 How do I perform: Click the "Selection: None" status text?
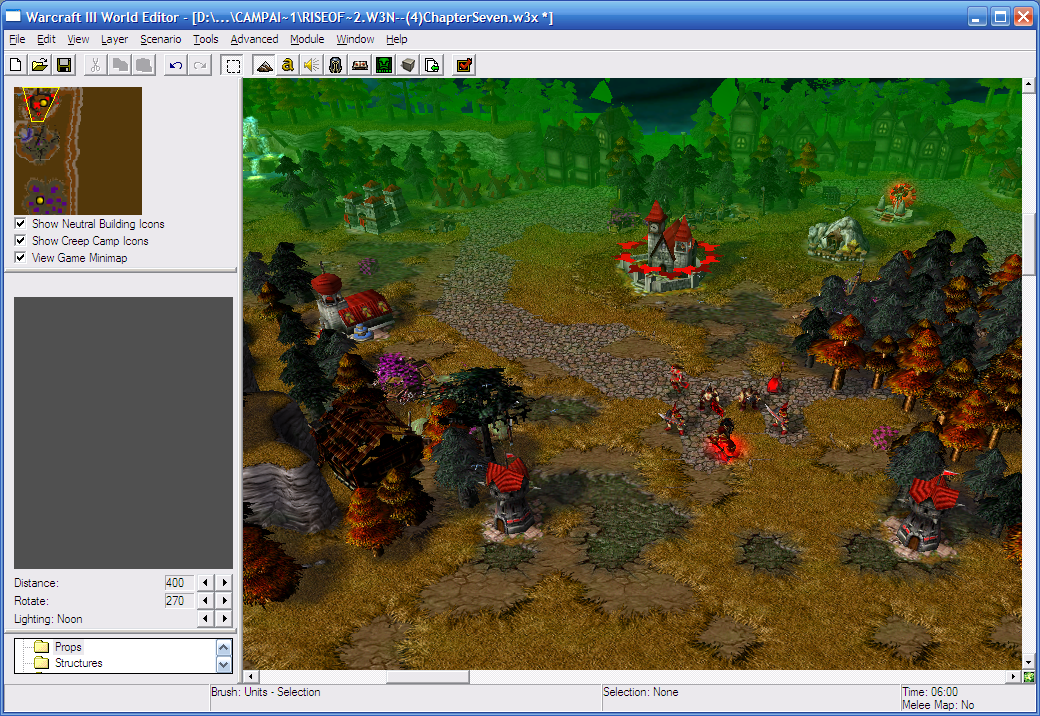coord(640,691)
